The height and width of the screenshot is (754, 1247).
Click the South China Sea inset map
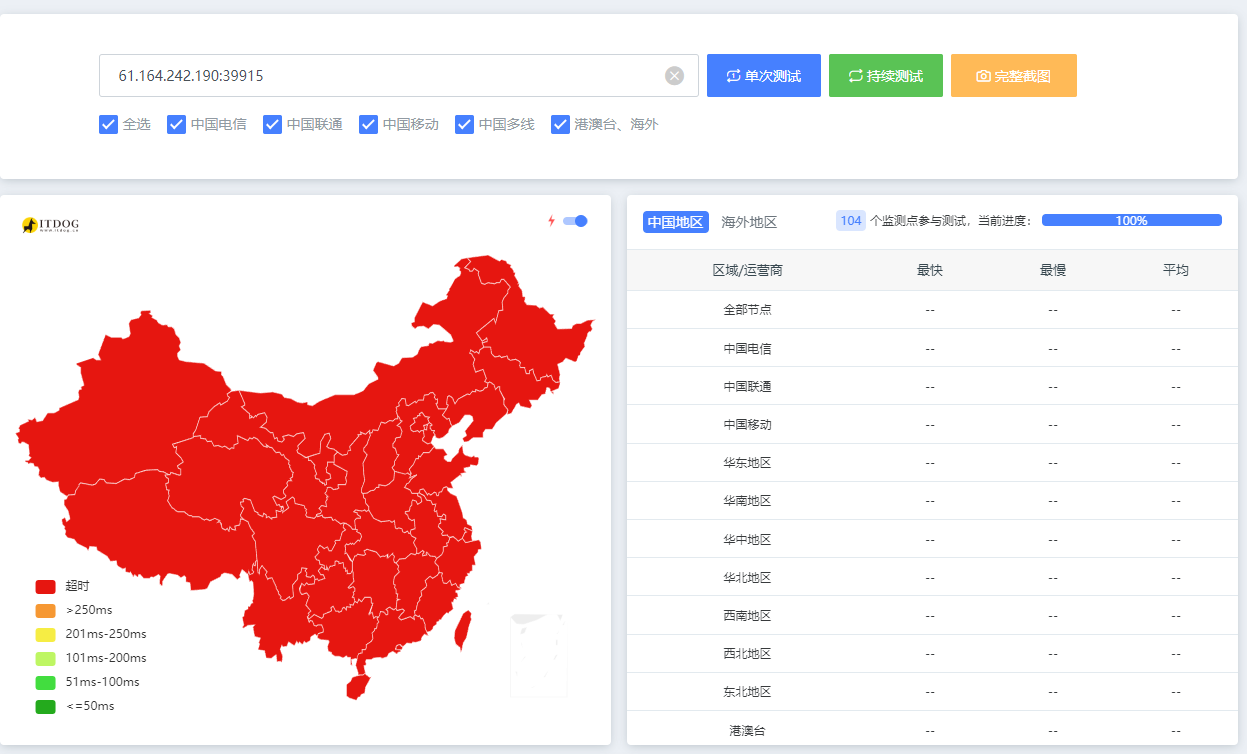click(537, 655)
